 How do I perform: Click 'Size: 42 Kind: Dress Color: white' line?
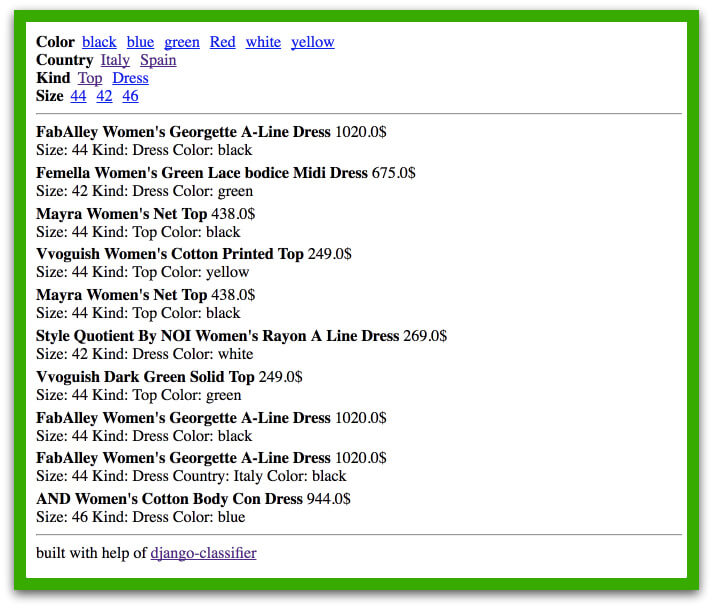(x=145, y=354)
